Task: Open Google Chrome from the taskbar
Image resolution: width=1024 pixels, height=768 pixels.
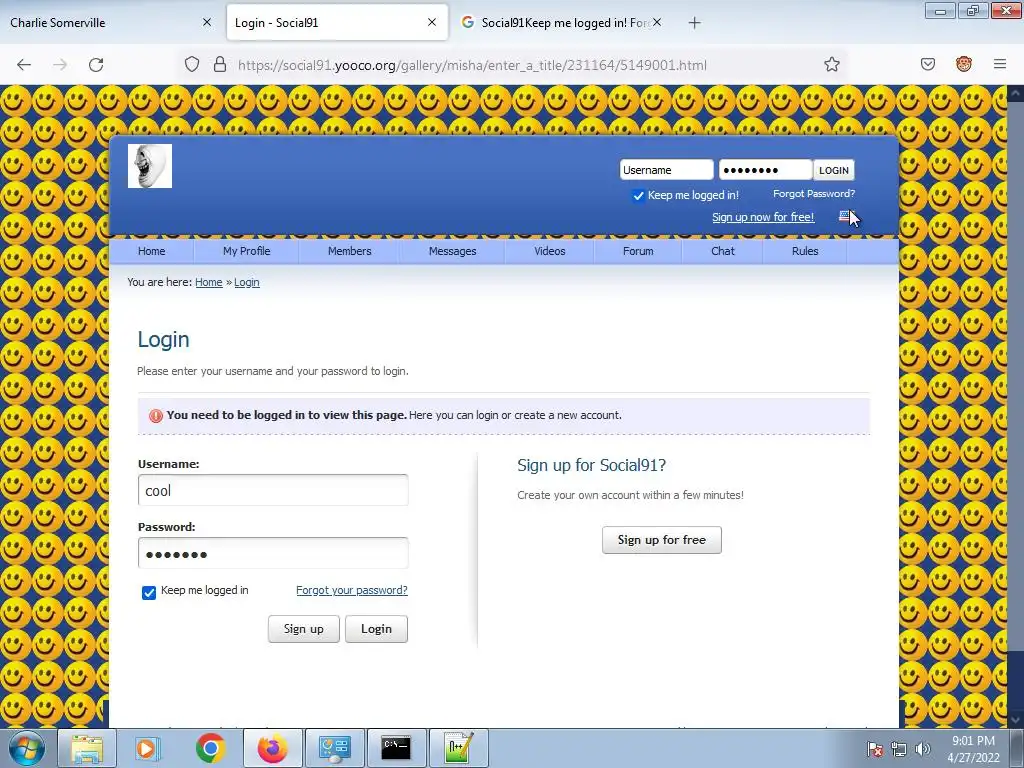Action: pyautogui.click(x=210, y=748)
